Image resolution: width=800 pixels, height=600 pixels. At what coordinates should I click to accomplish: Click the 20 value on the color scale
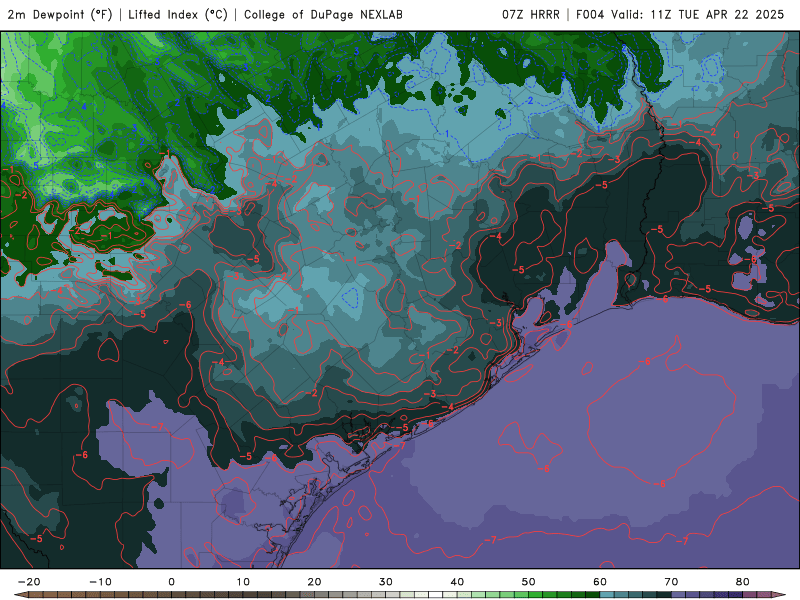(x=314, y=581)
